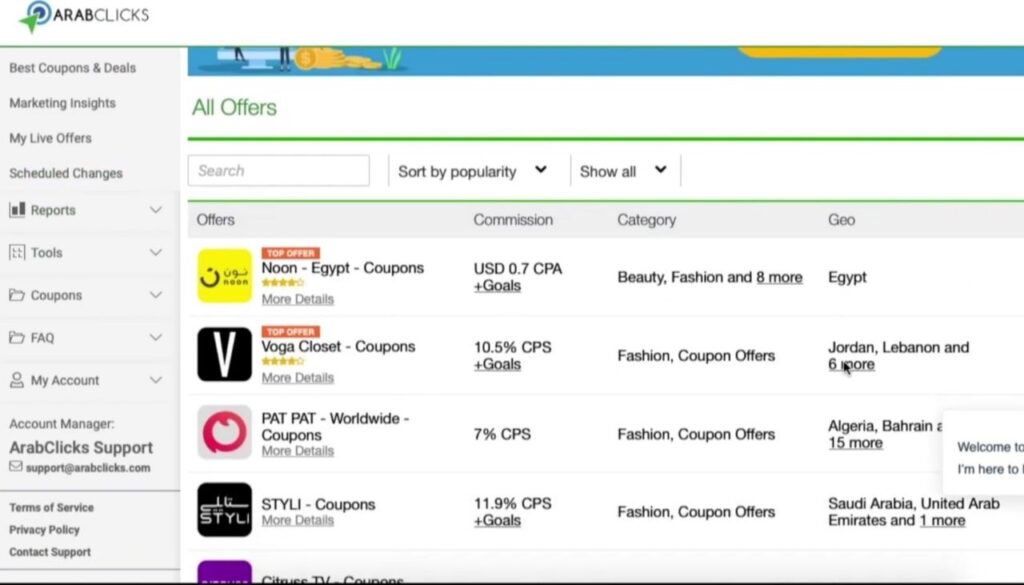The width and height of the screenshot is (1024, 585).
Task: Click the envelope icon next to support email
Action: coord(16,467)
